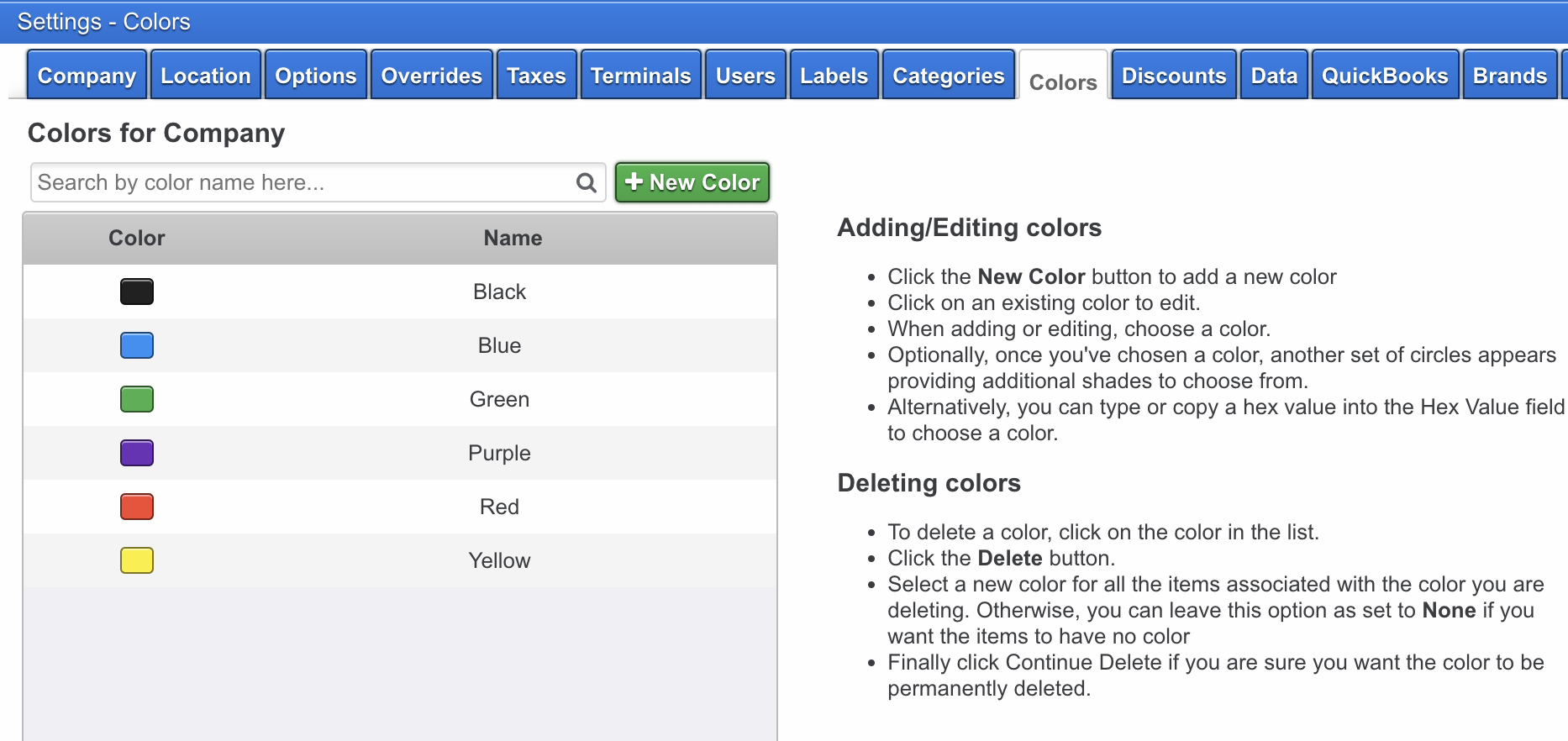
Task: Switch to the Discounts tab
Action: point(1174,76)
